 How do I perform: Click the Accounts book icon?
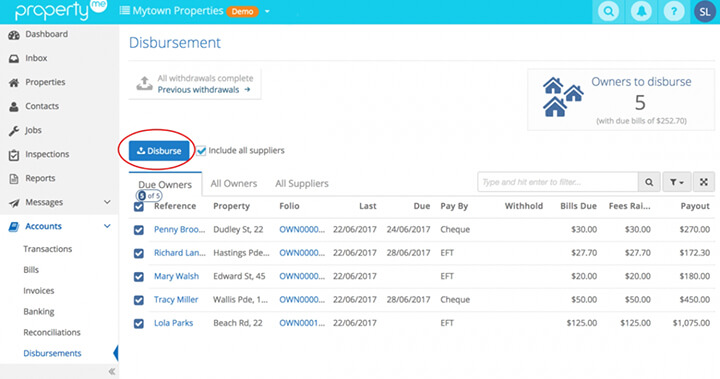tap(14, 226)
